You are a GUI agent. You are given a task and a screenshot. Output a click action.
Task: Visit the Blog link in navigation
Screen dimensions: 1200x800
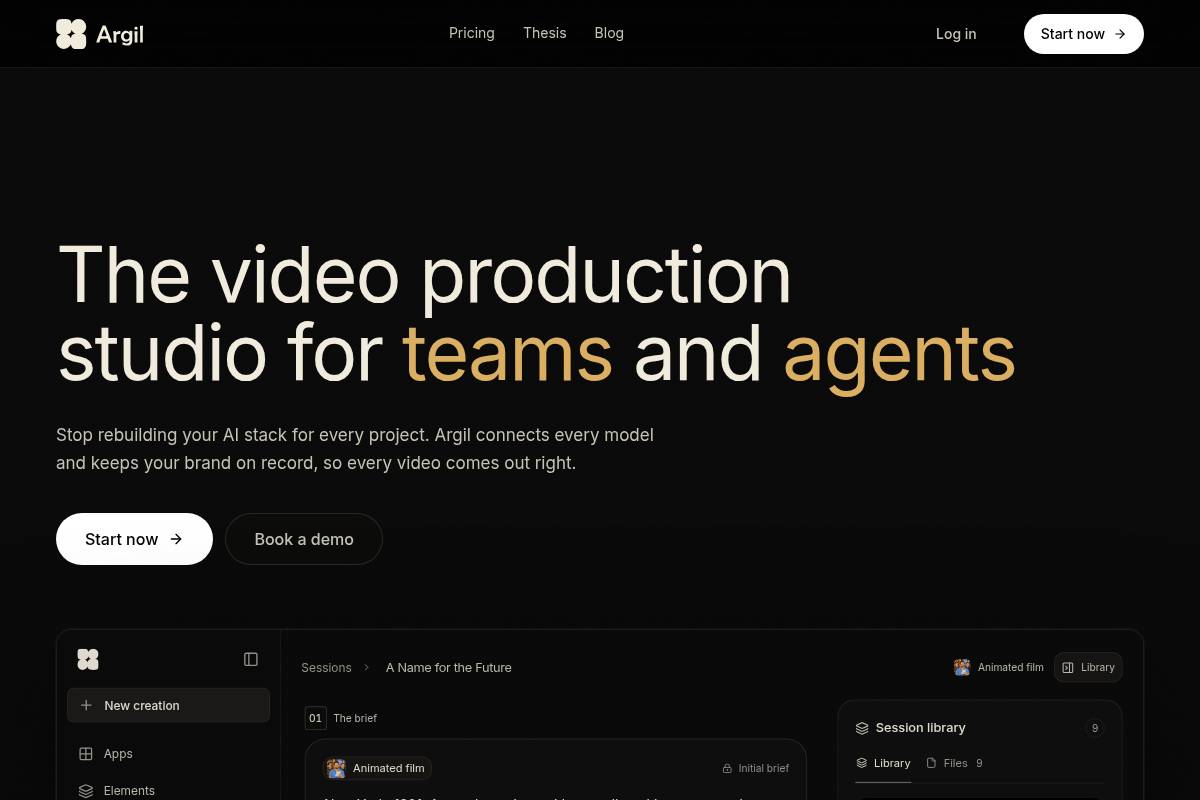[609, 33]
